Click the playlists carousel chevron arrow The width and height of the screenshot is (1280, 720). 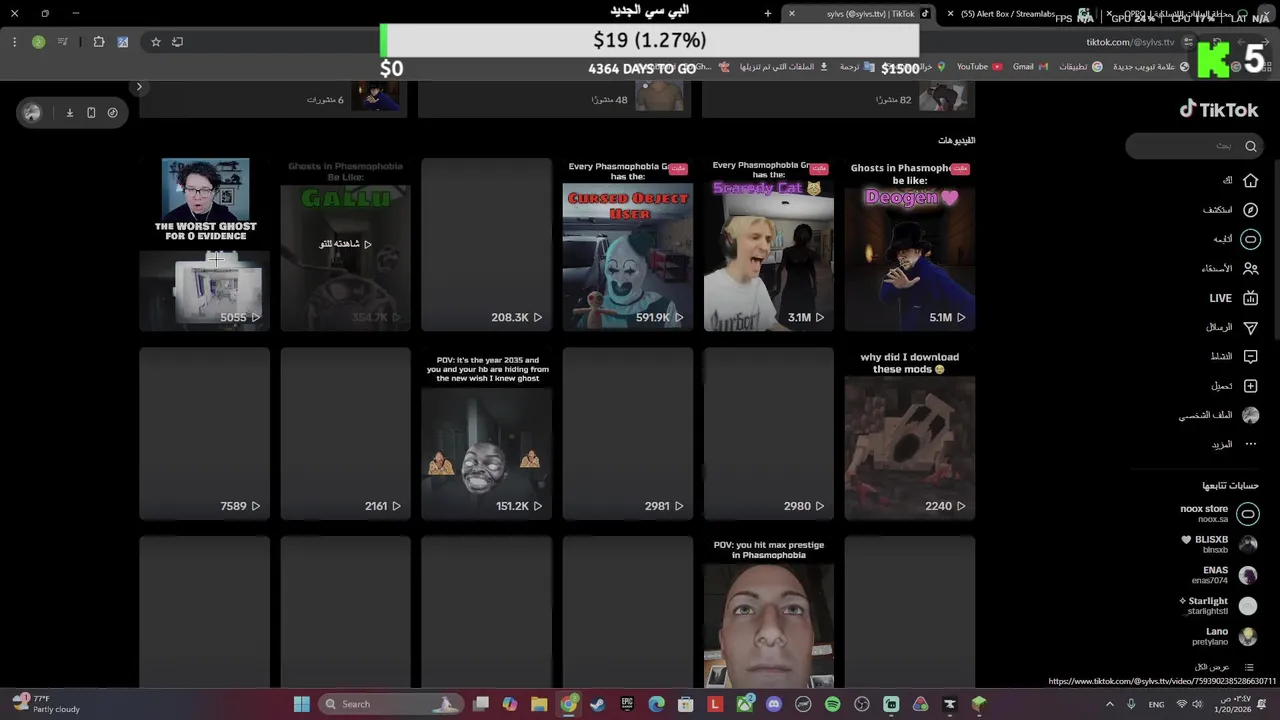[139, 87]
